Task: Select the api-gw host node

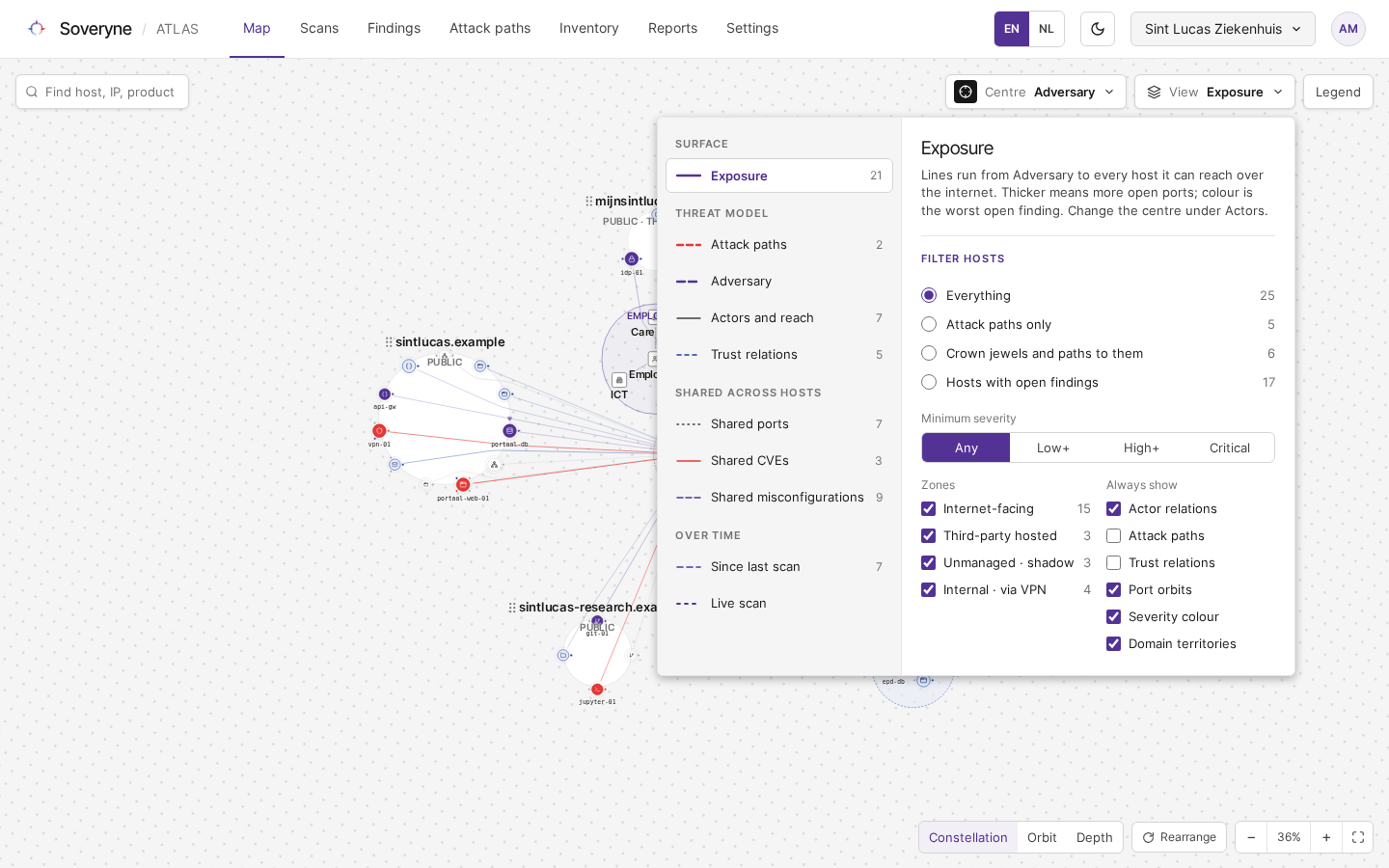Action: point(385,394)
